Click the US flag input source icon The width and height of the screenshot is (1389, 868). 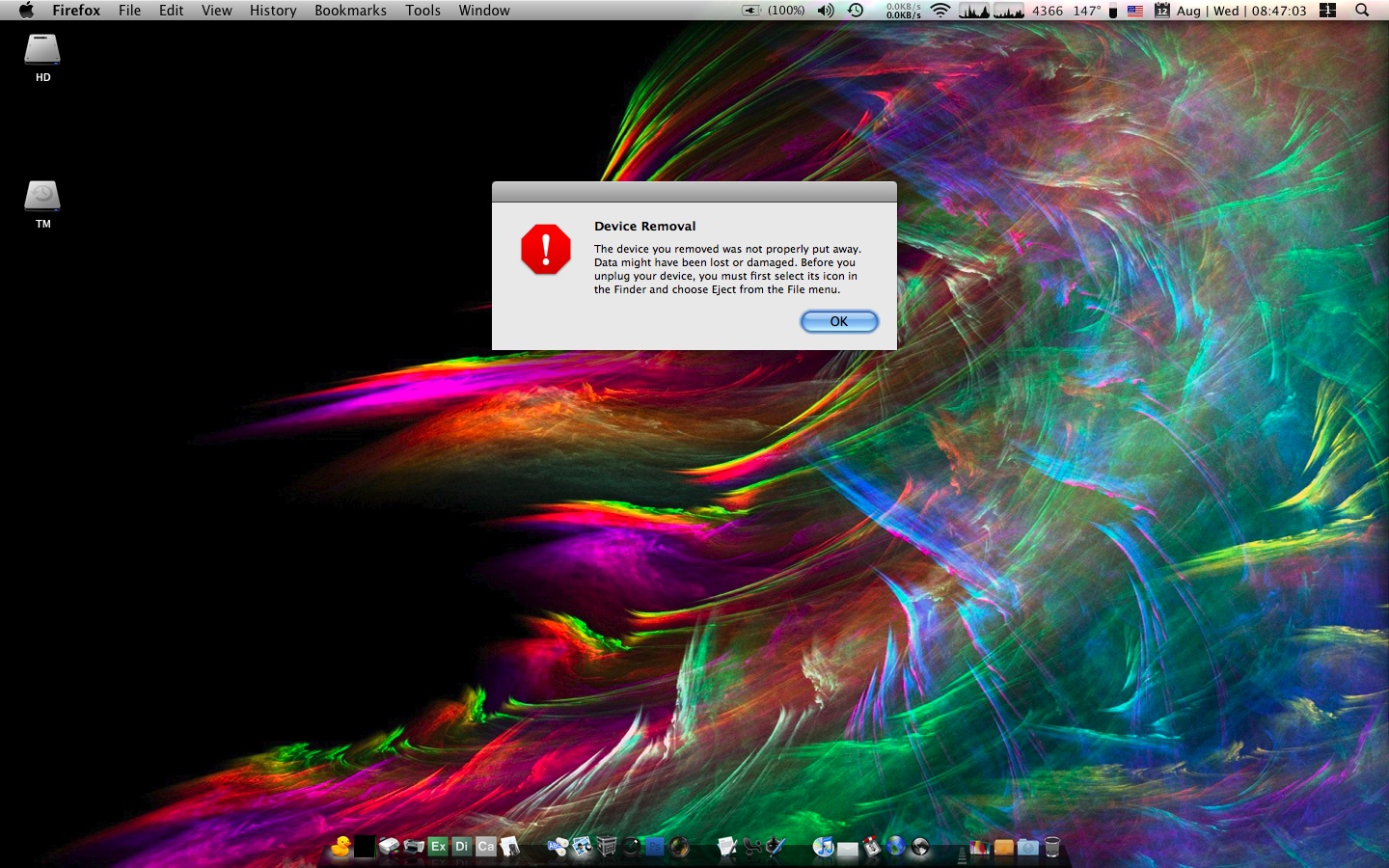(x=1135, y=11)
